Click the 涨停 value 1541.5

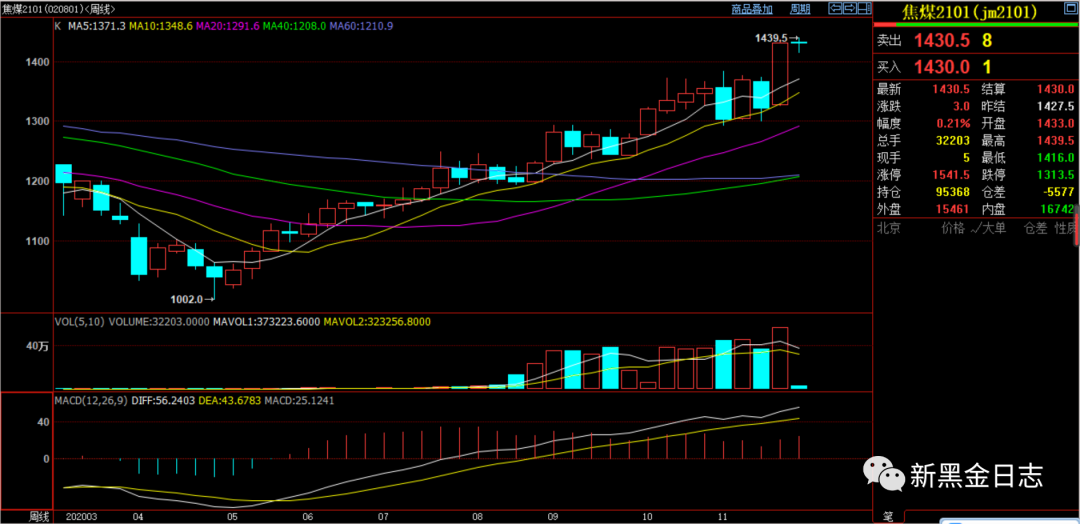pyautogui.click(x=949, y=175)
